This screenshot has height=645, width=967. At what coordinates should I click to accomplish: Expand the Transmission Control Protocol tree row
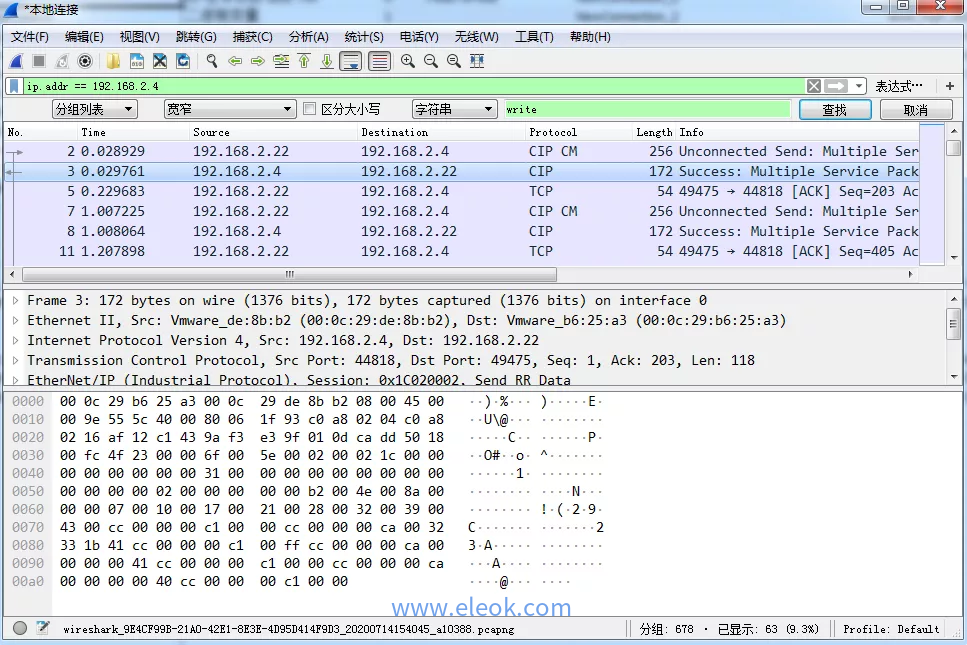pos(15,360)
